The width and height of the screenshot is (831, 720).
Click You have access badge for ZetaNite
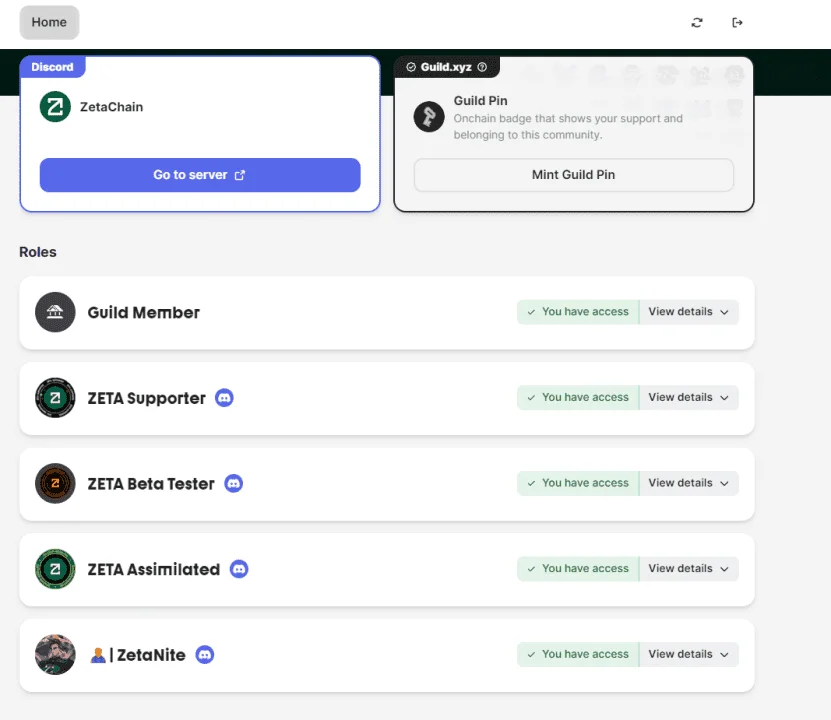578,654
